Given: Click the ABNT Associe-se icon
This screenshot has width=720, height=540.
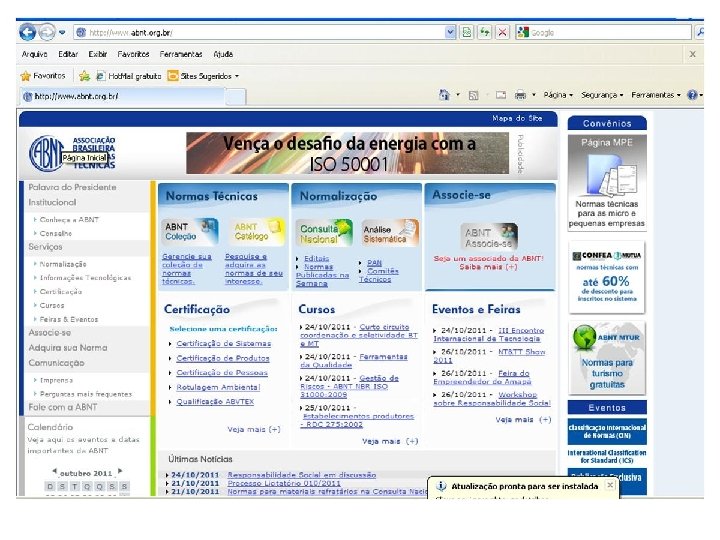Looking at the screenshot, I should (x=489, y=237).
